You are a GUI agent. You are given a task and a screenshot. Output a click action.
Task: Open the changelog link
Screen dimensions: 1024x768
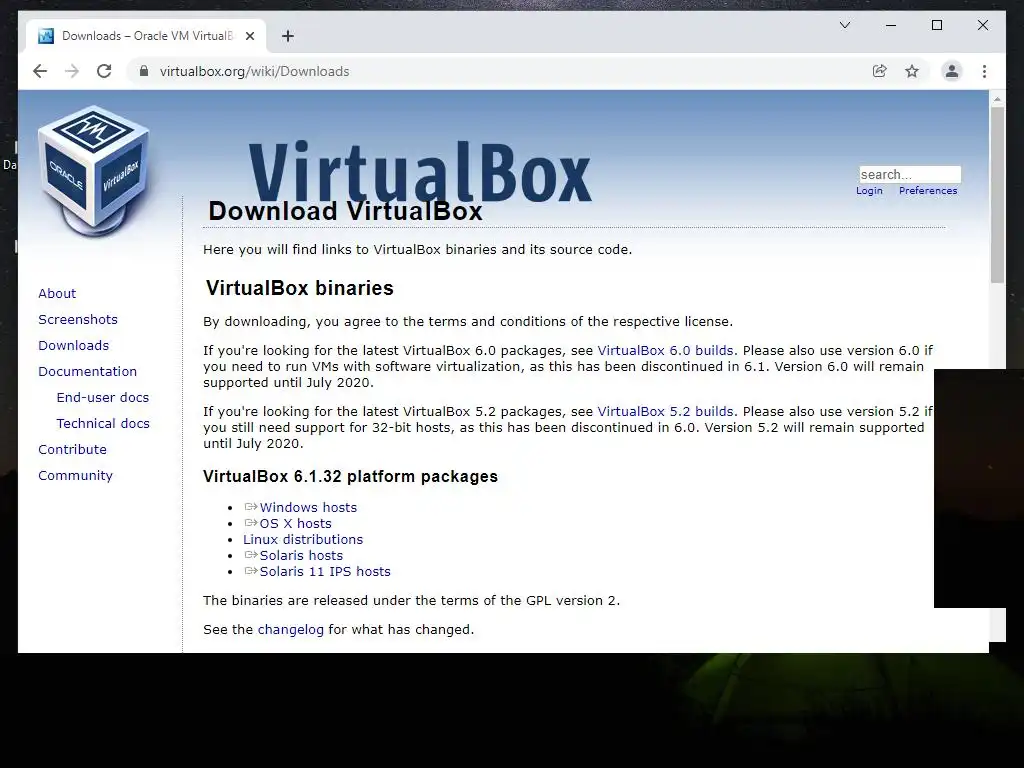291,630
